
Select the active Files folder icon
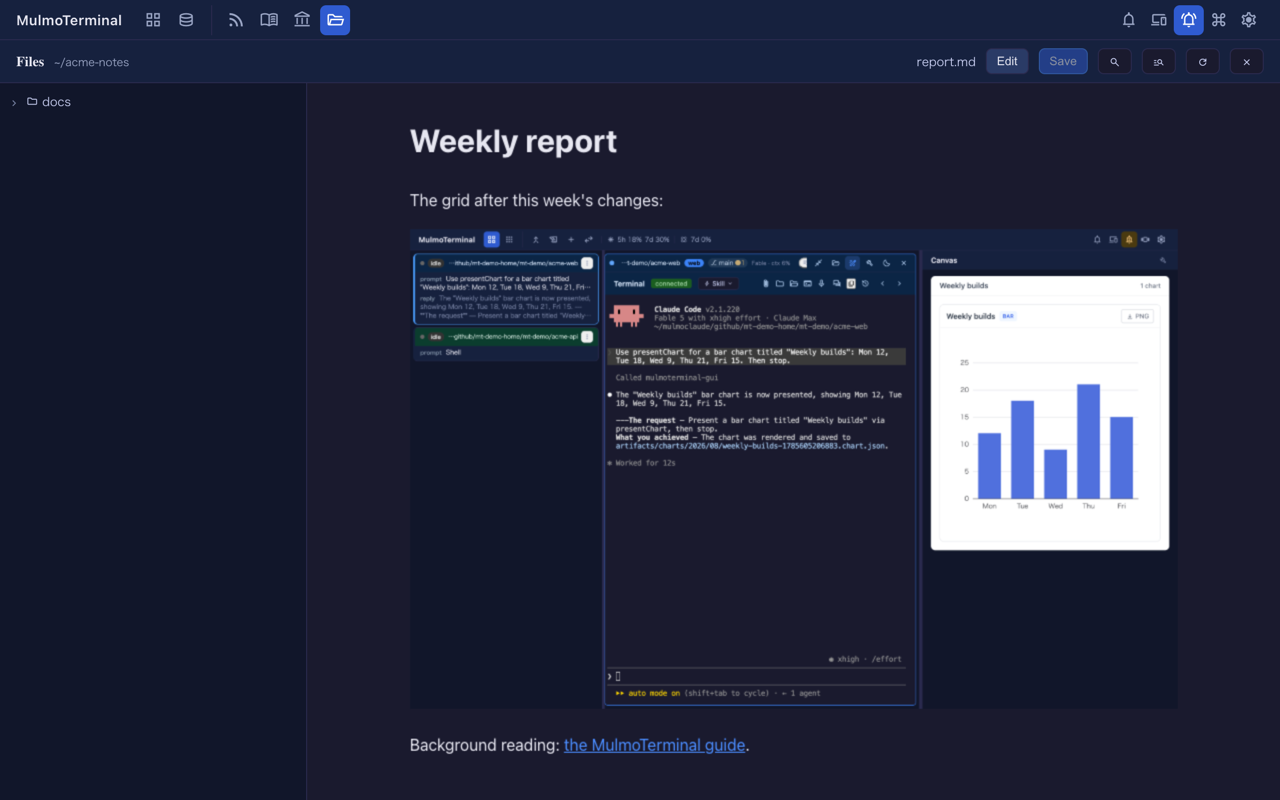[335, 20]
